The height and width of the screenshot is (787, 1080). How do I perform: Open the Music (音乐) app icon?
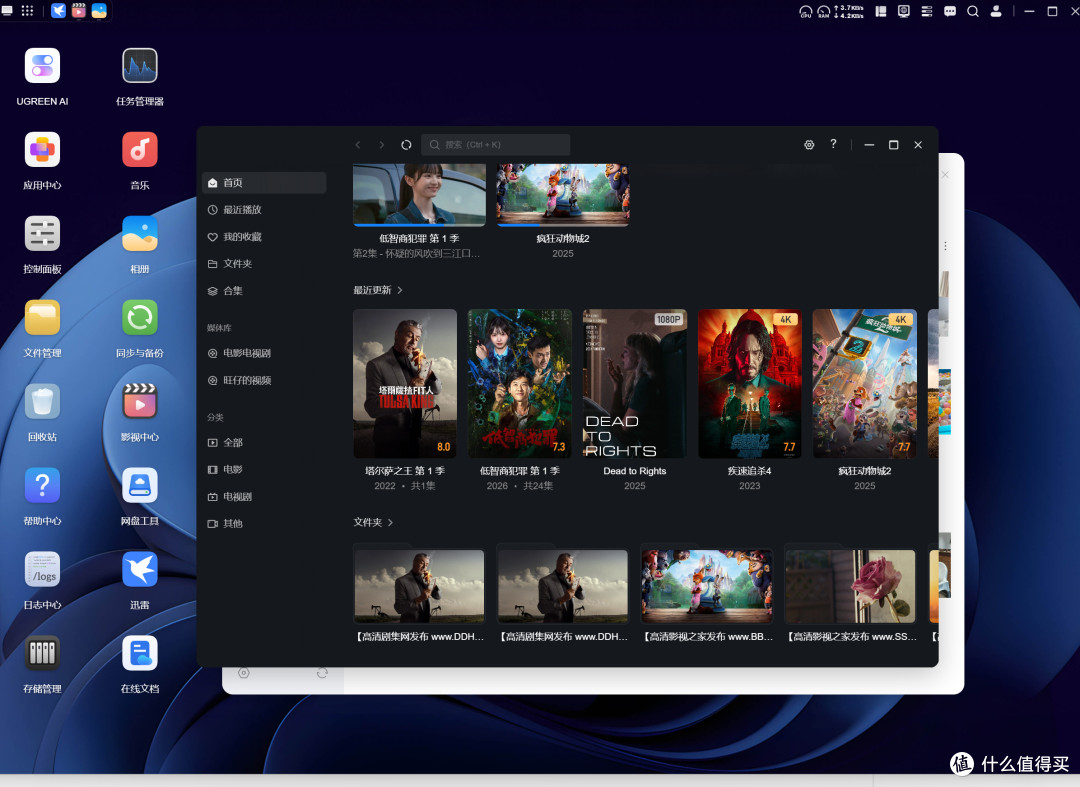coord(140,149)
